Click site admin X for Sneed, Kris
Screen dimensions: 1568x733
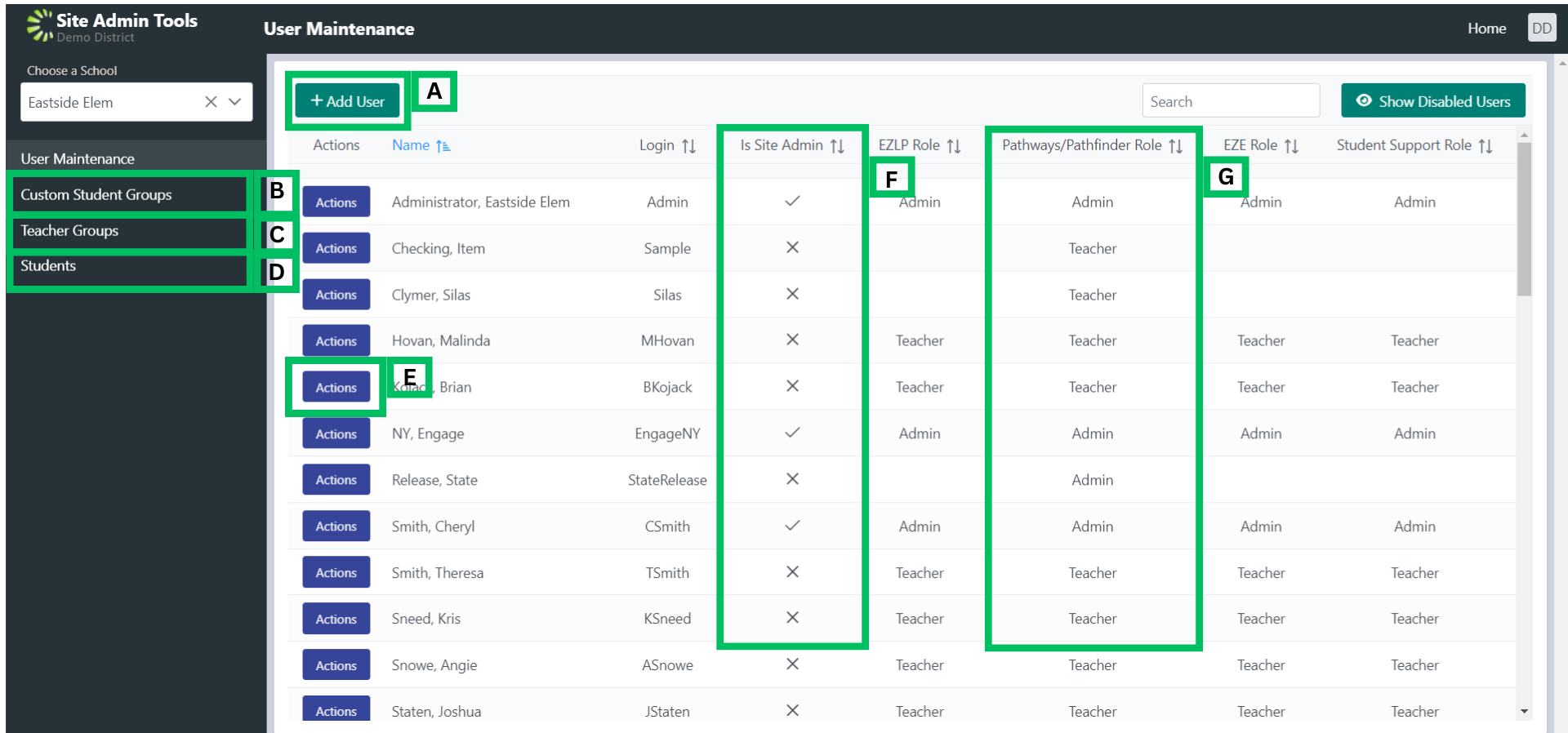point(792,618)
